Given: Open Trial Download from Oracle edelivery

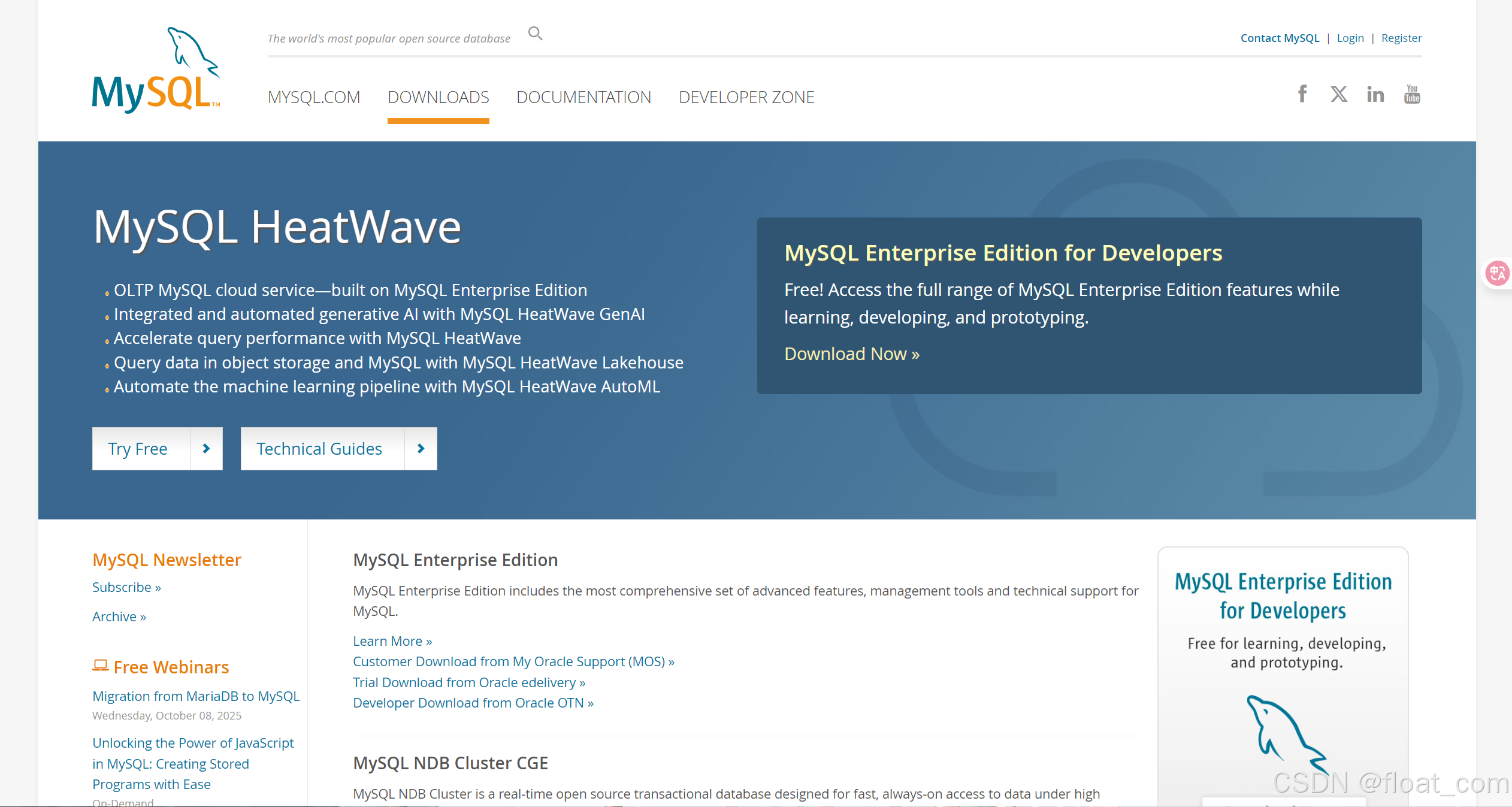Looking at the screenshot, I should point(469,682).
